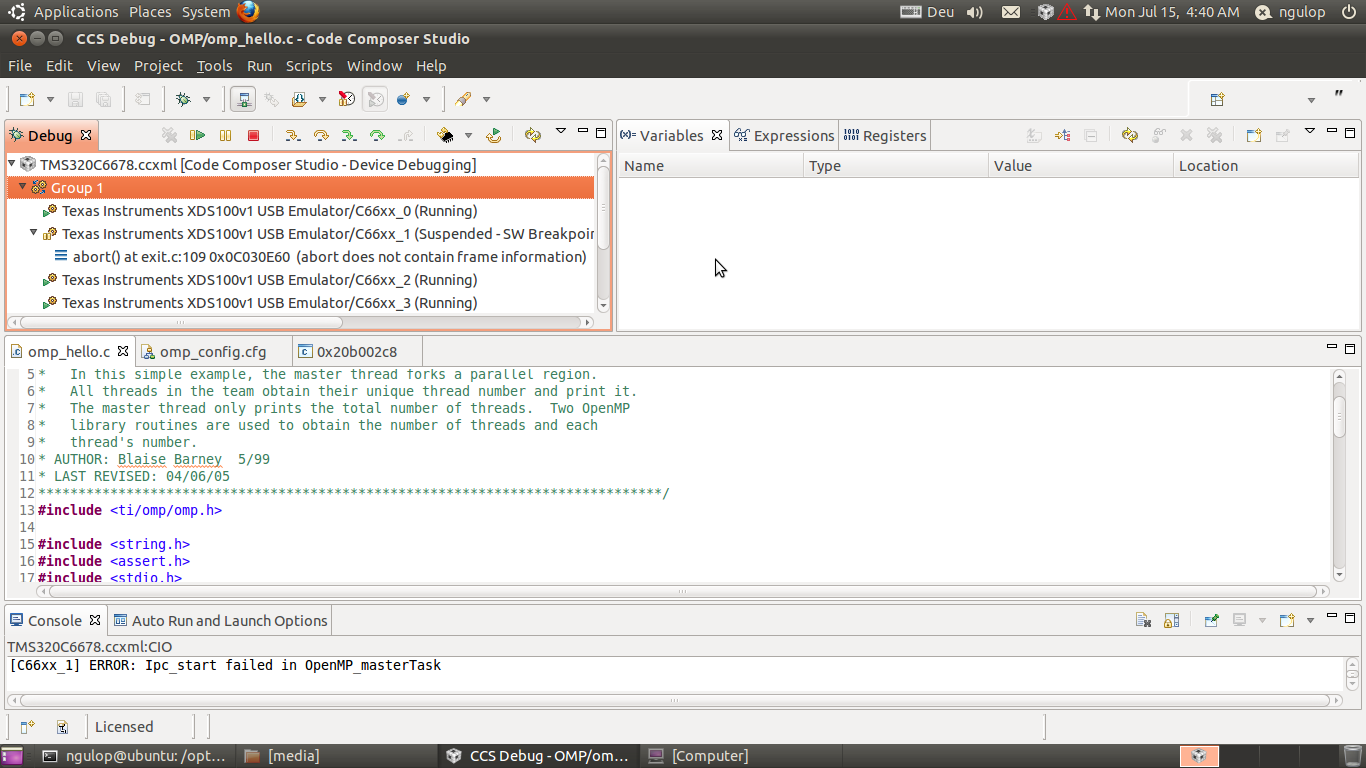Click the Open Console icon
This screenshot has height=768, width=1366.
click(x=1287, y=620)
